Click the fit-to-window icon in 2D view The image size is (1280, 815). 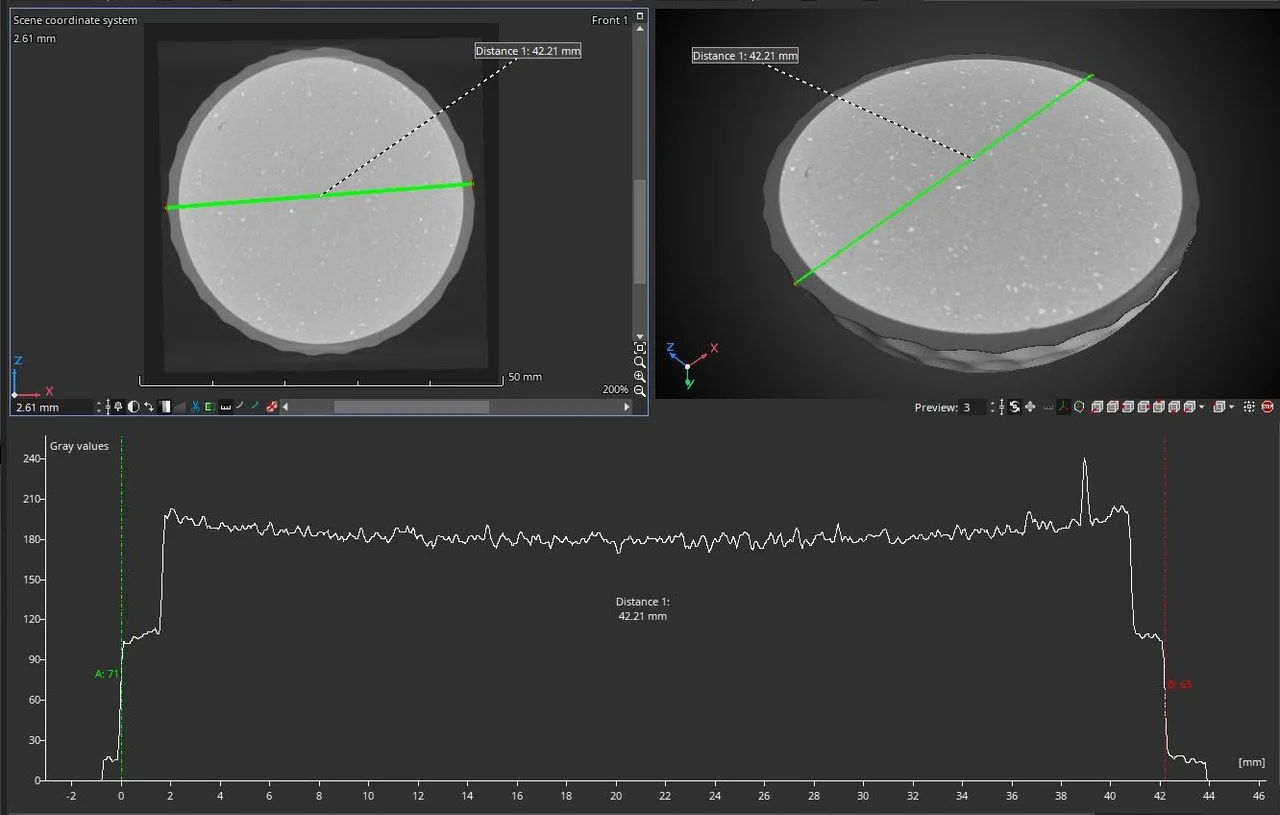640,348
